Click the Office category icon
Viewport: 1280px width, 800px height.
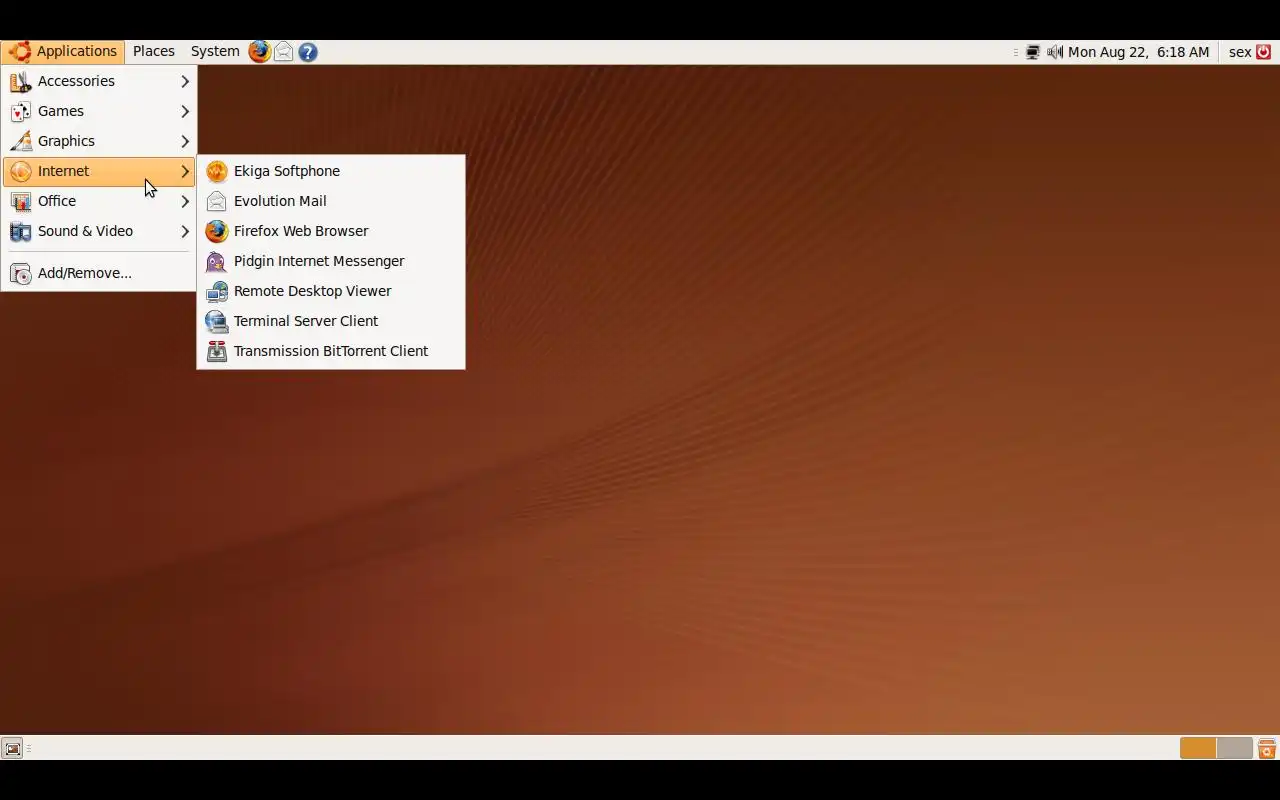[x=21, y=201]
